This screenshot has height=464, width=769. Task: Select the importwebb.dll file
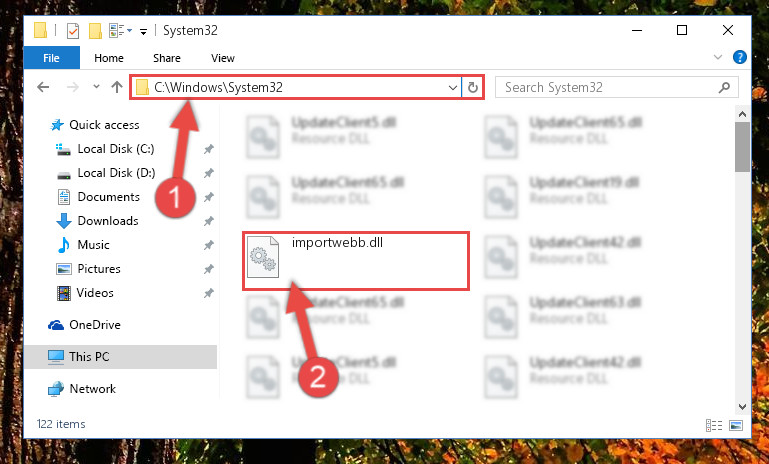click(356, 261)
